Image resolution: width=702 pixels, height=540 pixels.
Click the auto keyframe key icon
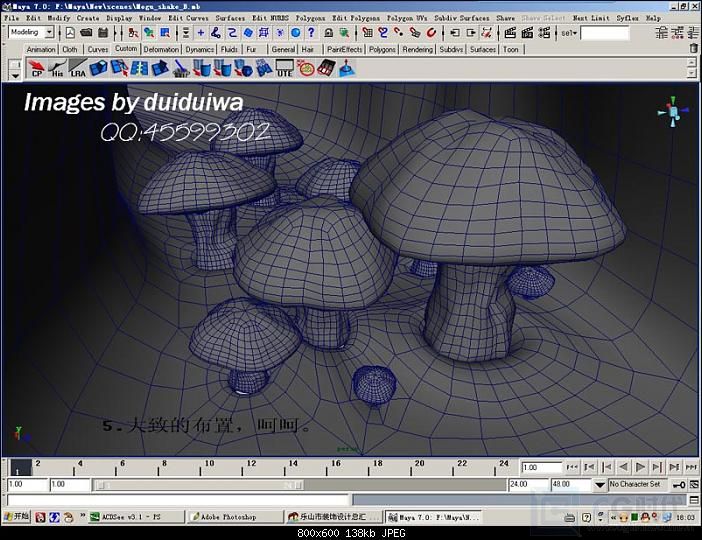tap(679, 485)
